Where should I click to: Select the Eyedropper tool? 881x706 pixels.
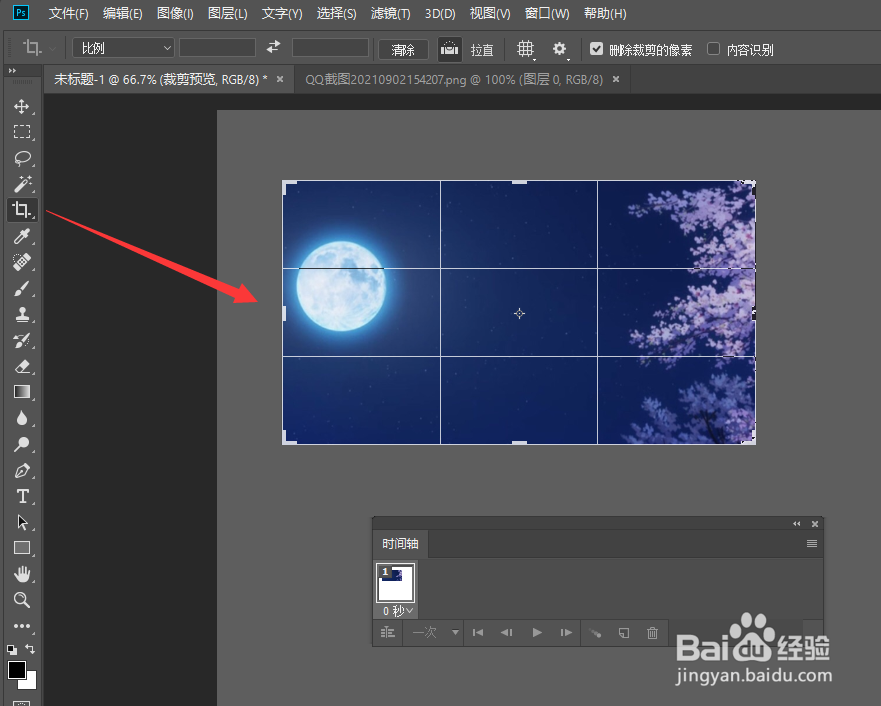[x=22, y=236]
